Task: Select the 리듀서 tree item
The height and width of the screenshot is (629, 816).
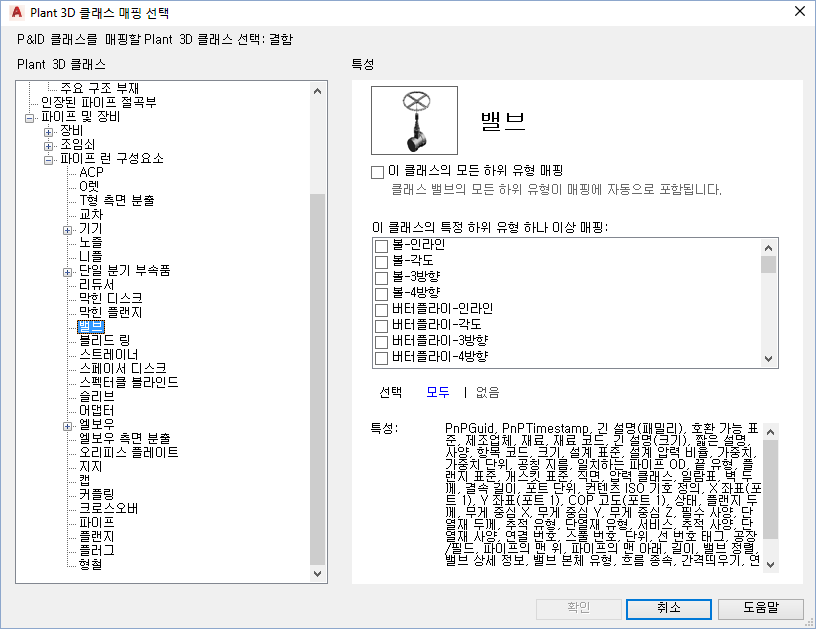Action: tap(96, 285)
